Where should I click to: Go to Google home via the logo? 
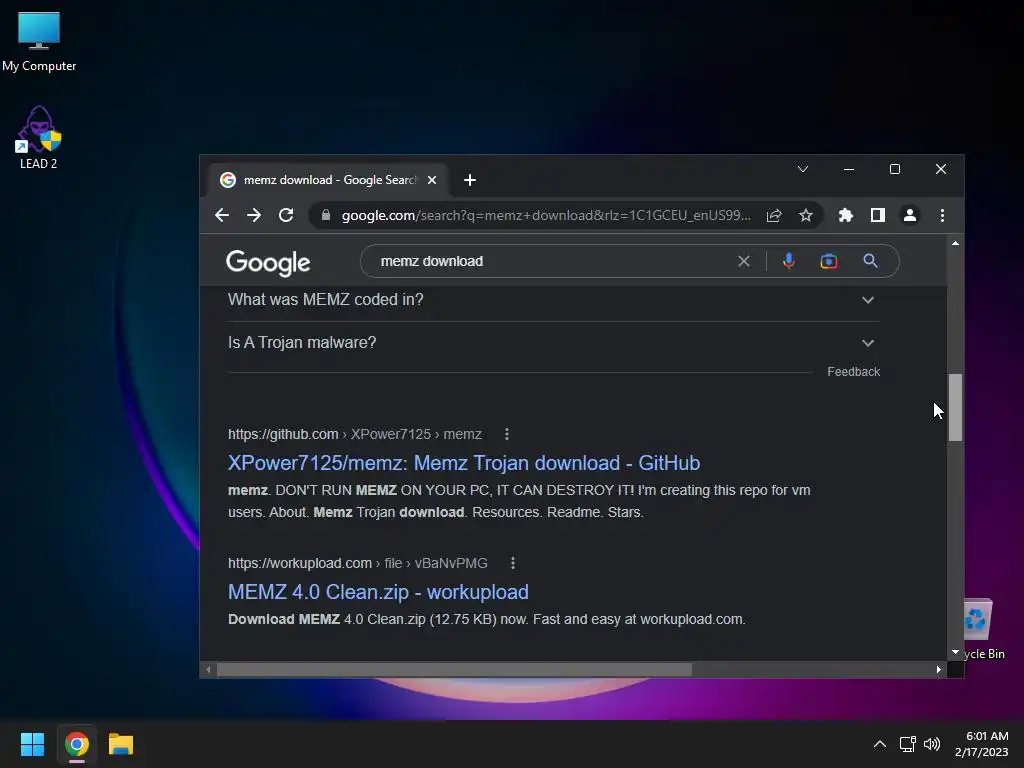point(268,263)
